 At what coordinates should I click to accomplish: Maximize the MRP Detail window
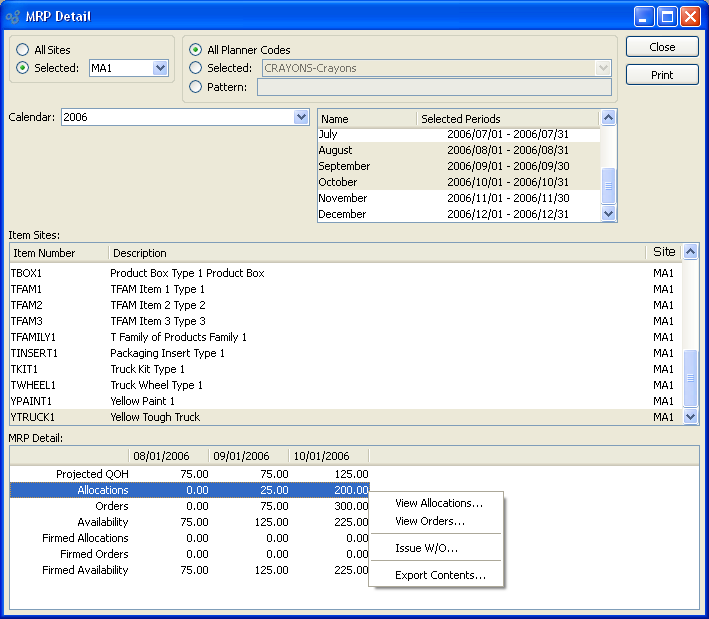point(667,16)
